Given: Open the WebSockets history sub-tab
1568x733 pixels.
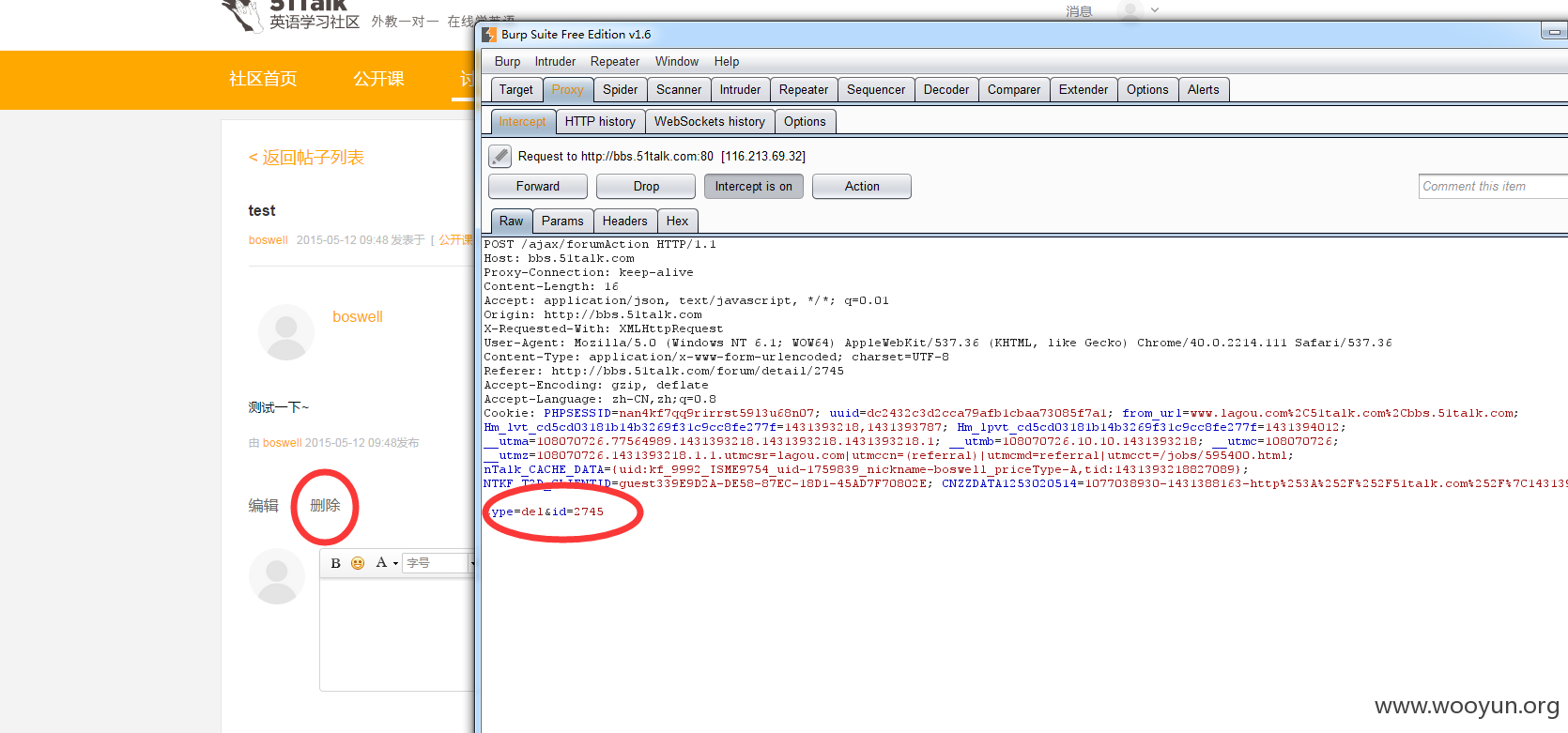Looking at the screenshot, I should (710, 121).
